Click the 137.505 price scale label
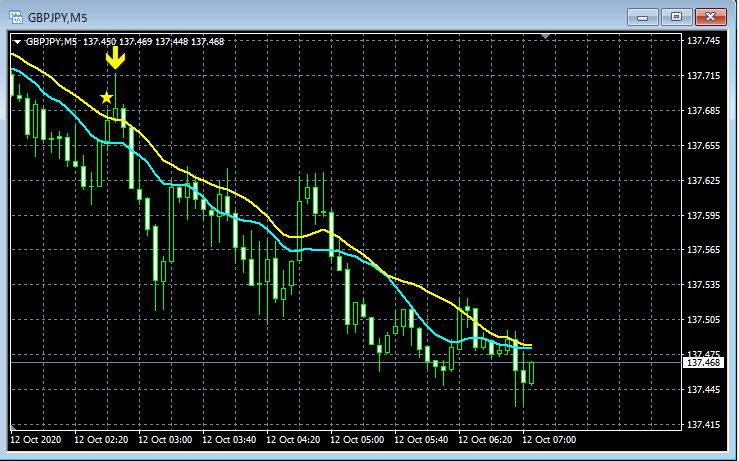Screen dimensions: 739x461 pyautogui.click(x=704, y=320)
